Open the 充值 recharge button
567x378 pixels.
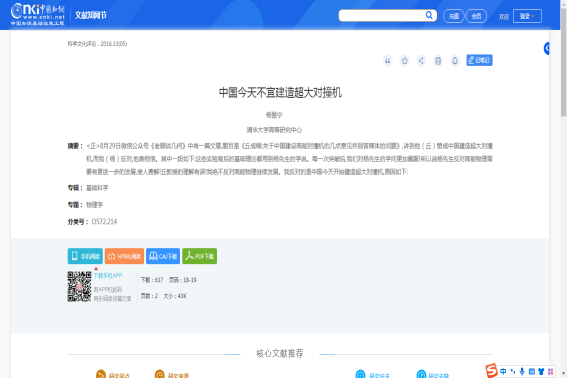(454, 16)
